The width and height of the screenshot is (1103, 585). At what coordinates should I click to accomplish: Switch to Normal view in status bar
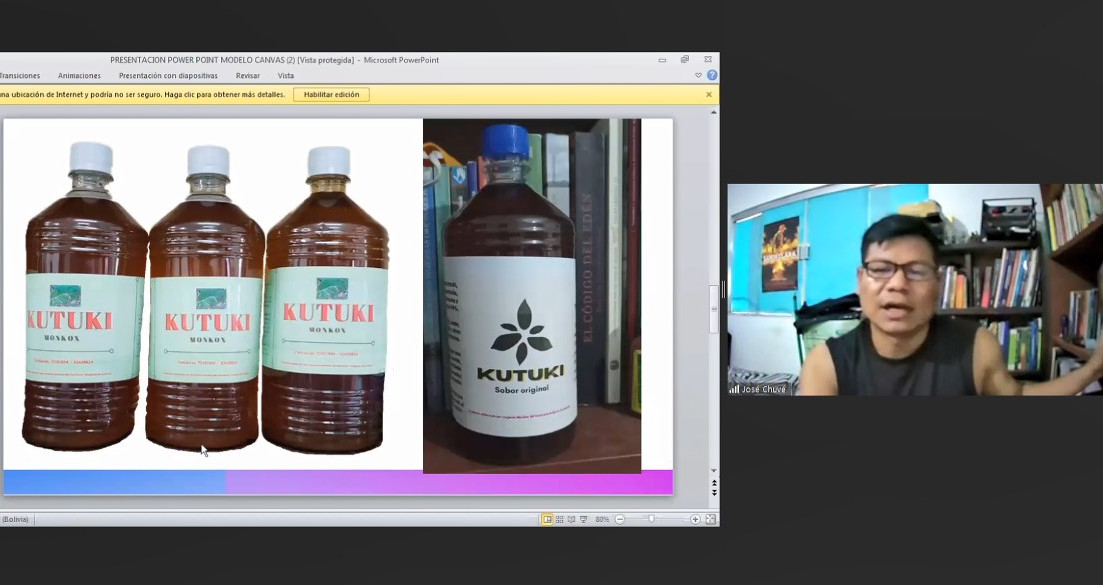[x=547, y=519]
